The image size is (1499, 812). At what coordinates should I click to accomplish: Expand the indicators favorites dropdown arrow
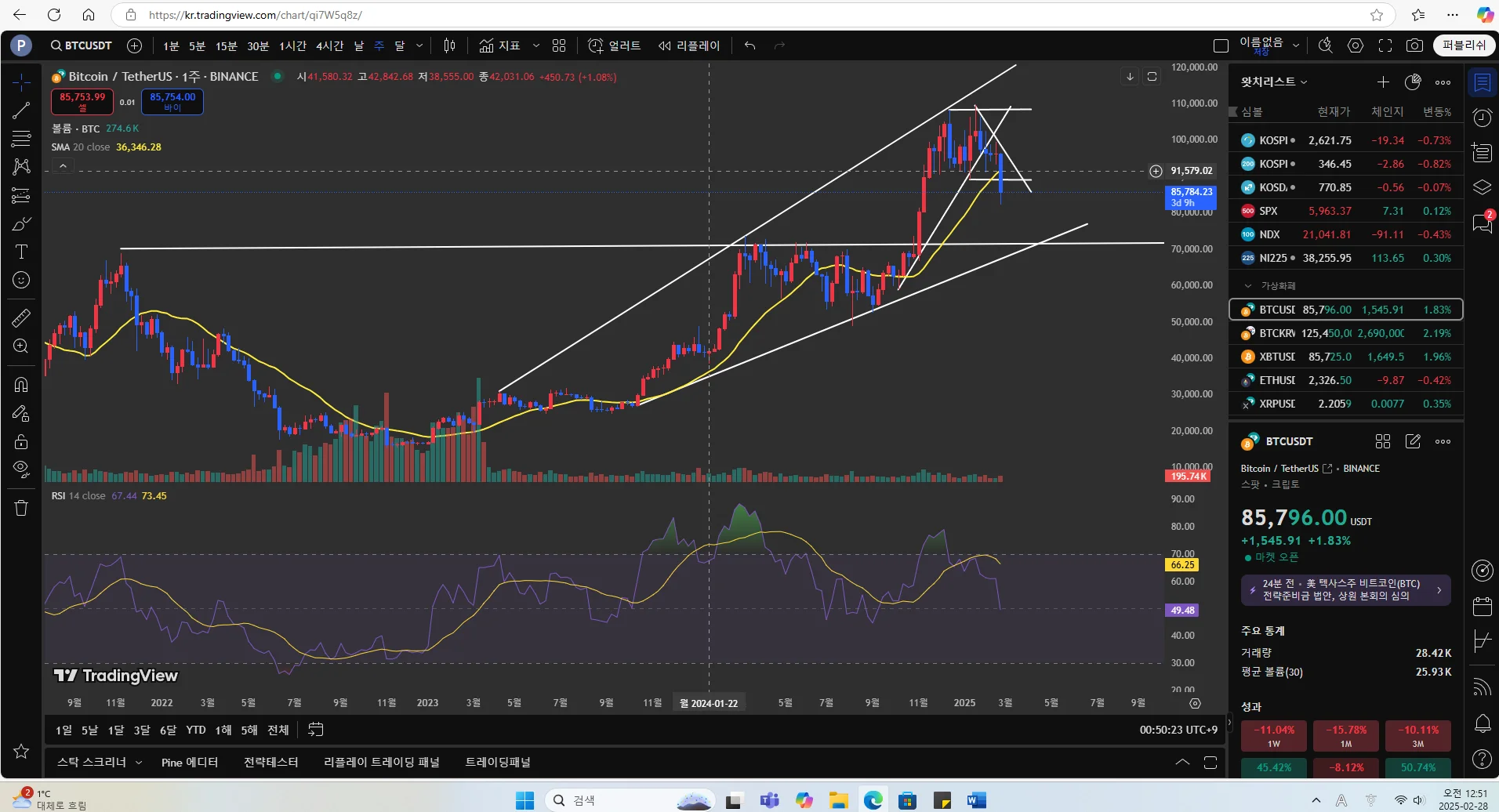536,45
